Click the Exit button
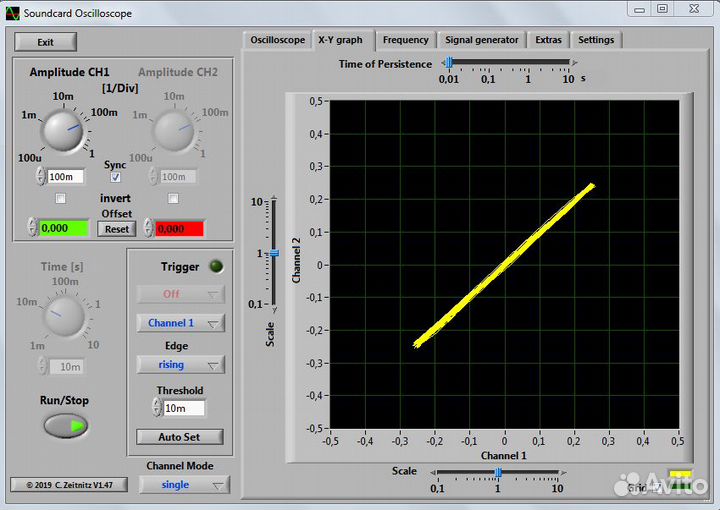This screenshot has width=720, height=510. (45, 42)
